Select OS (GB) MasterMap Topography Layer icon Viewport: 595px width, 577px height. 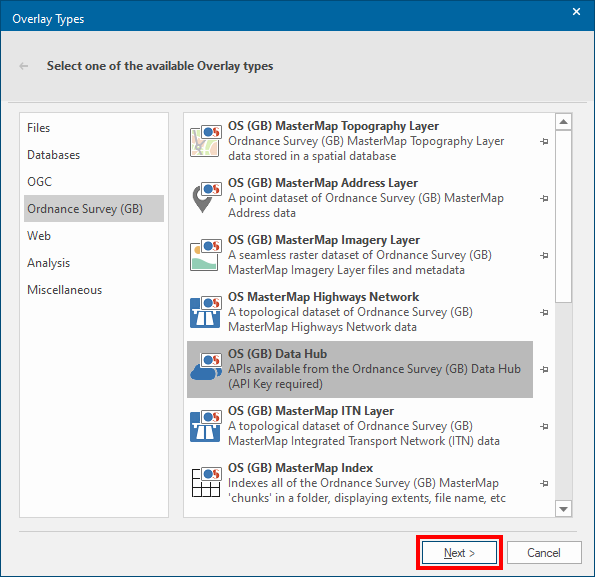(206, 141)
